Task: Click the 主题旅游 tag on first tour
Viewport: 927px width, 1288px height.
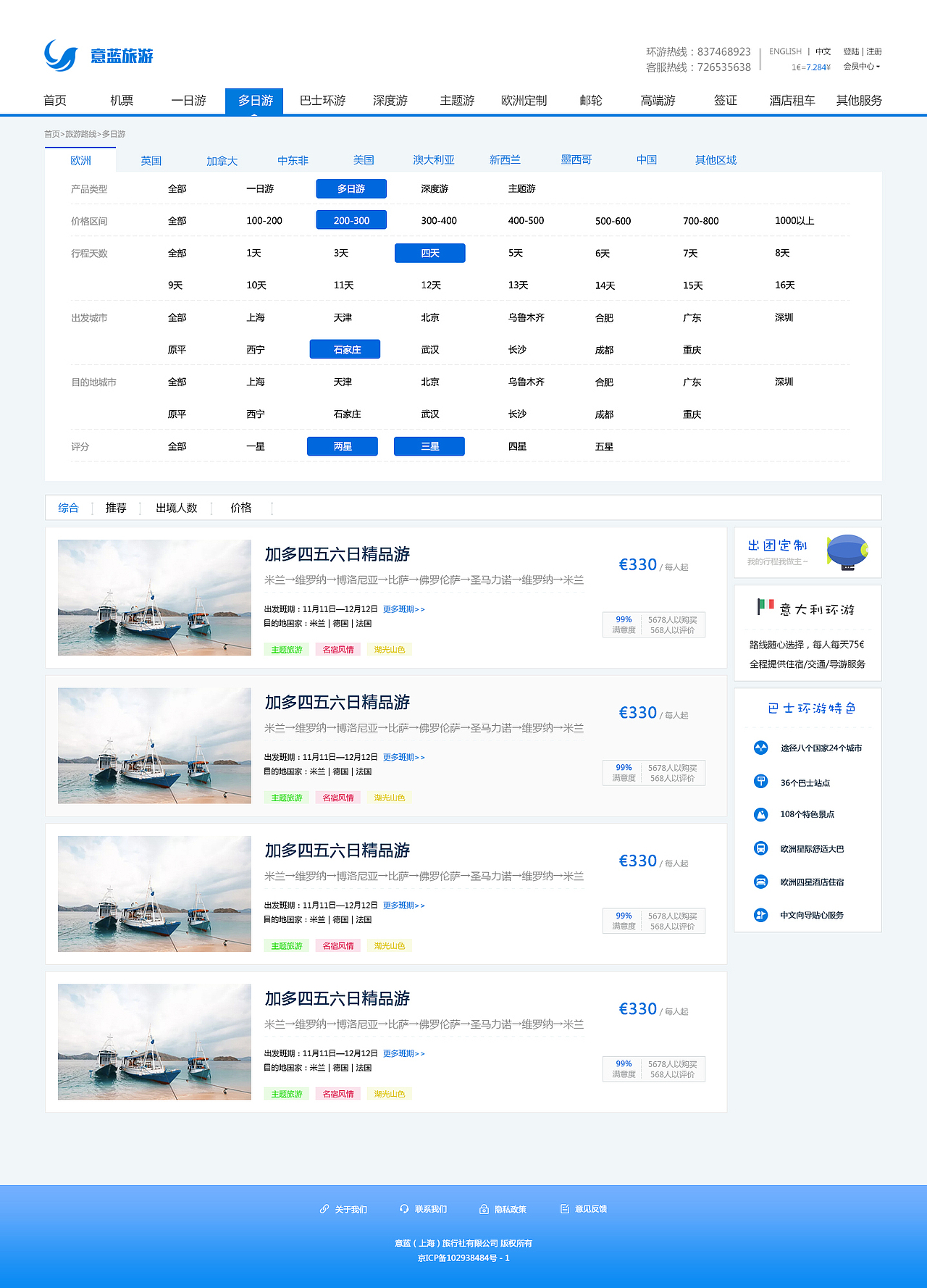Action: pos(286,650)
